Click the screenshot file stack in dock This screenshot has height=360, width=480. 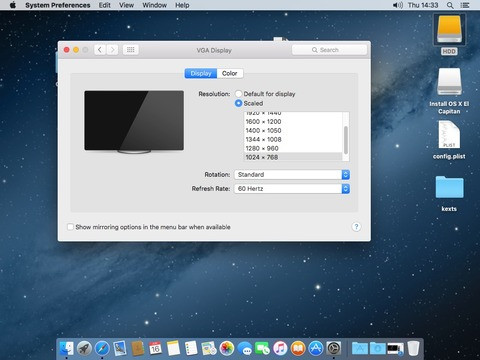(395, 349)
